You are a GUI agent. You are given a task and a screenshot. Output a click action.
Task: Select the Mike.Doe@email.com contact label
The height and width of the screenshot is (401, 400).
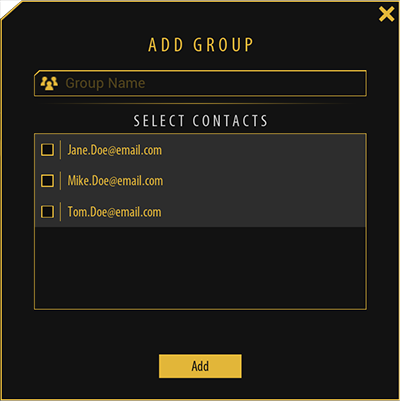coord(115,181)
